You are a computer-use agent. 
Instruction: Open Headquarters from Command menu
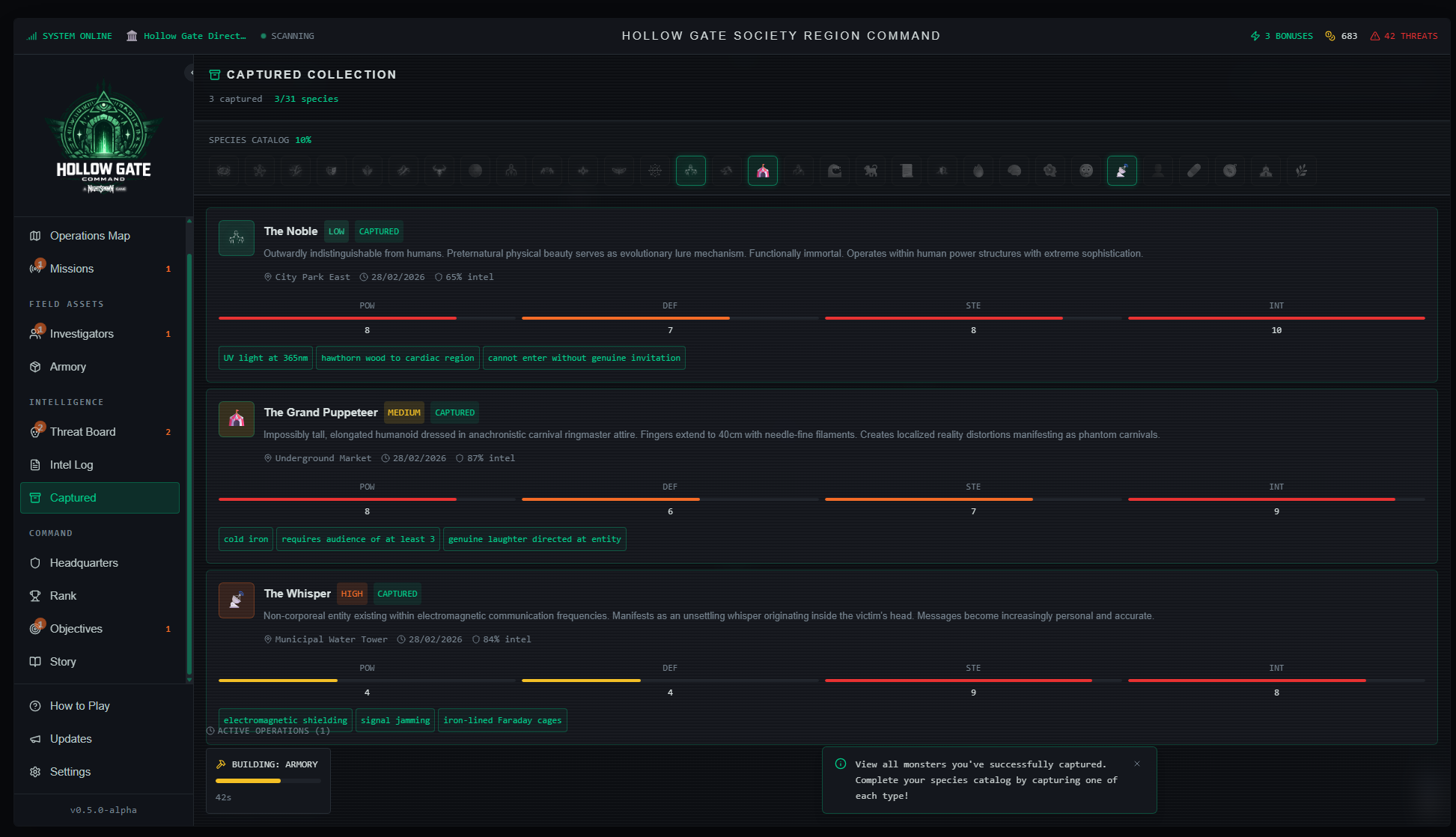coord(84,563)
